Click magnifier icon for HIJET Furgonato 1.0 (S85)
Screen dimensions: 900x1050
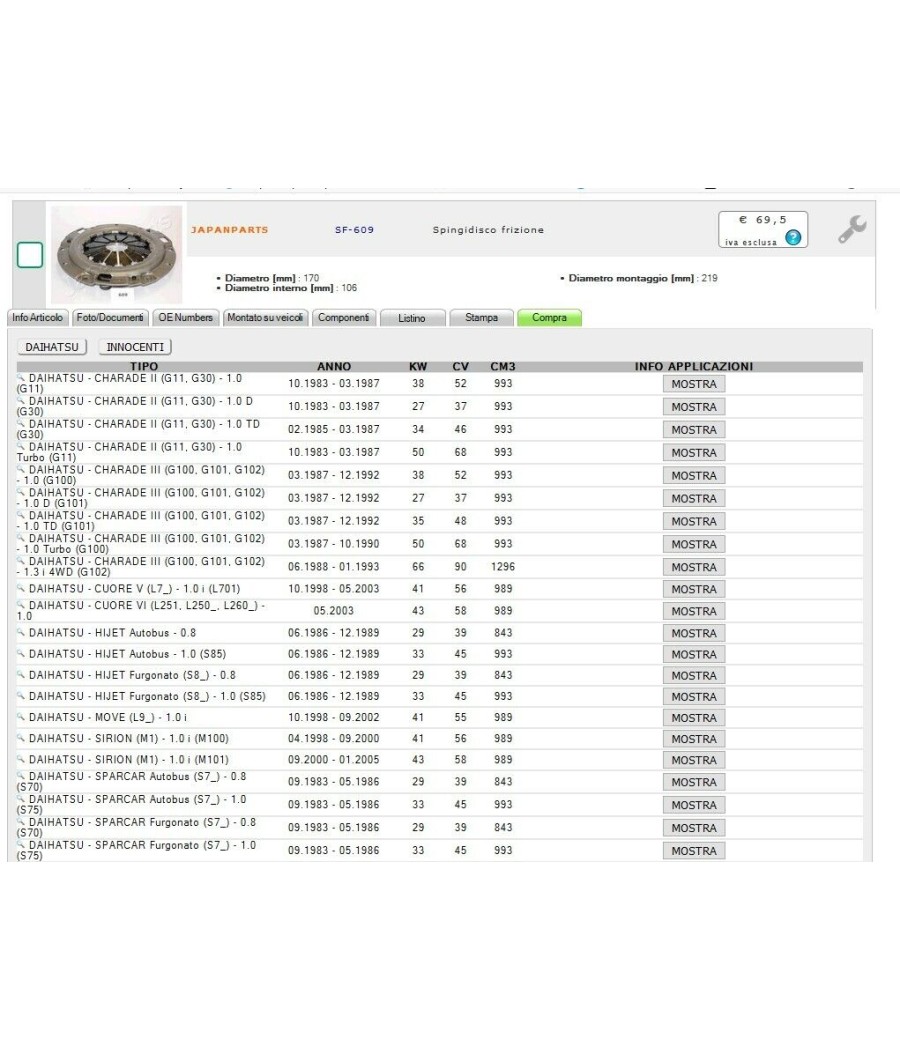tap(21, 696)
